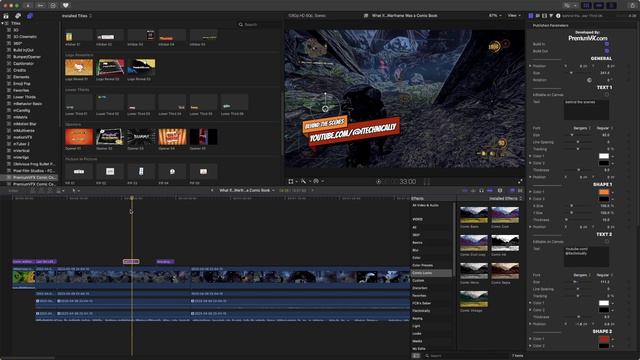640x360 pixels.
Task: Click the retiming tool icon below viewer
Action: [x=316, y=181]
